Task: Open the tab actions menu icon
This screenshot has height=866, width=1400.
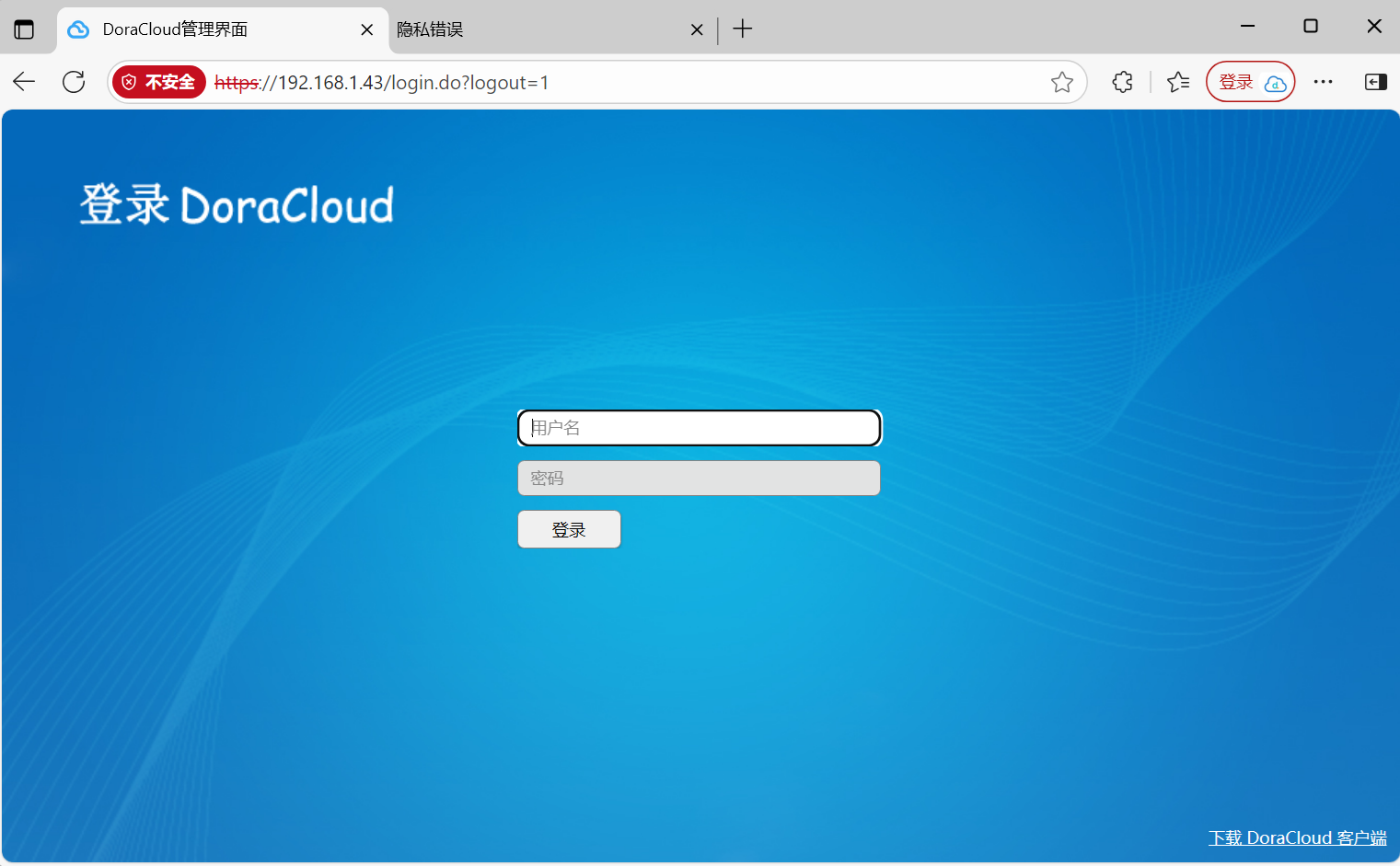Action: 24,29
